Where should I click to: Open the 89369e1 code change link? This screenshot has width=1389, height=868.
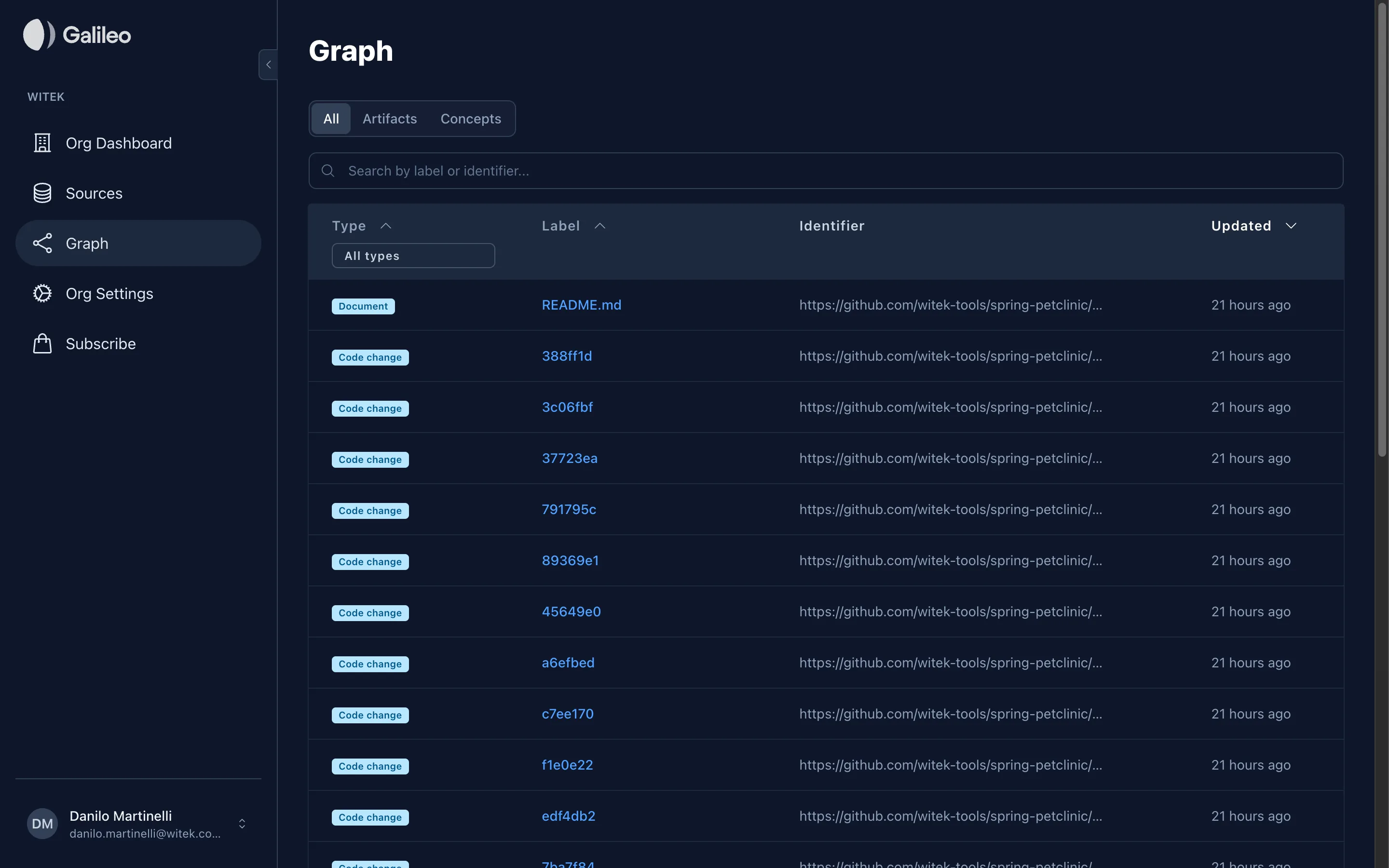(570, 560)
